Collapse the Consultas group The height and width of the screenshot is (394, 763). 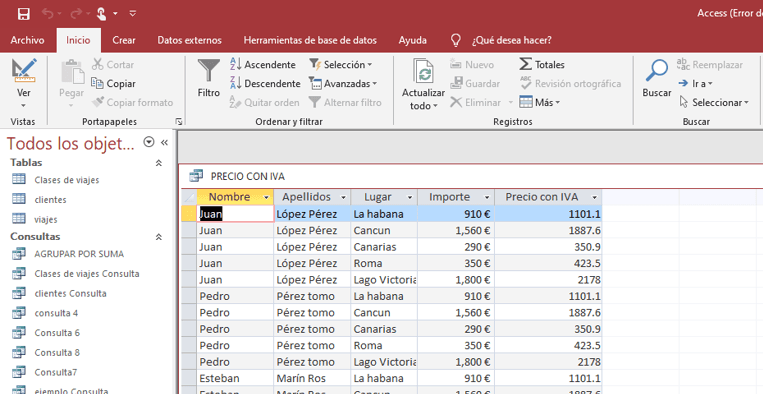click(159, 237)
